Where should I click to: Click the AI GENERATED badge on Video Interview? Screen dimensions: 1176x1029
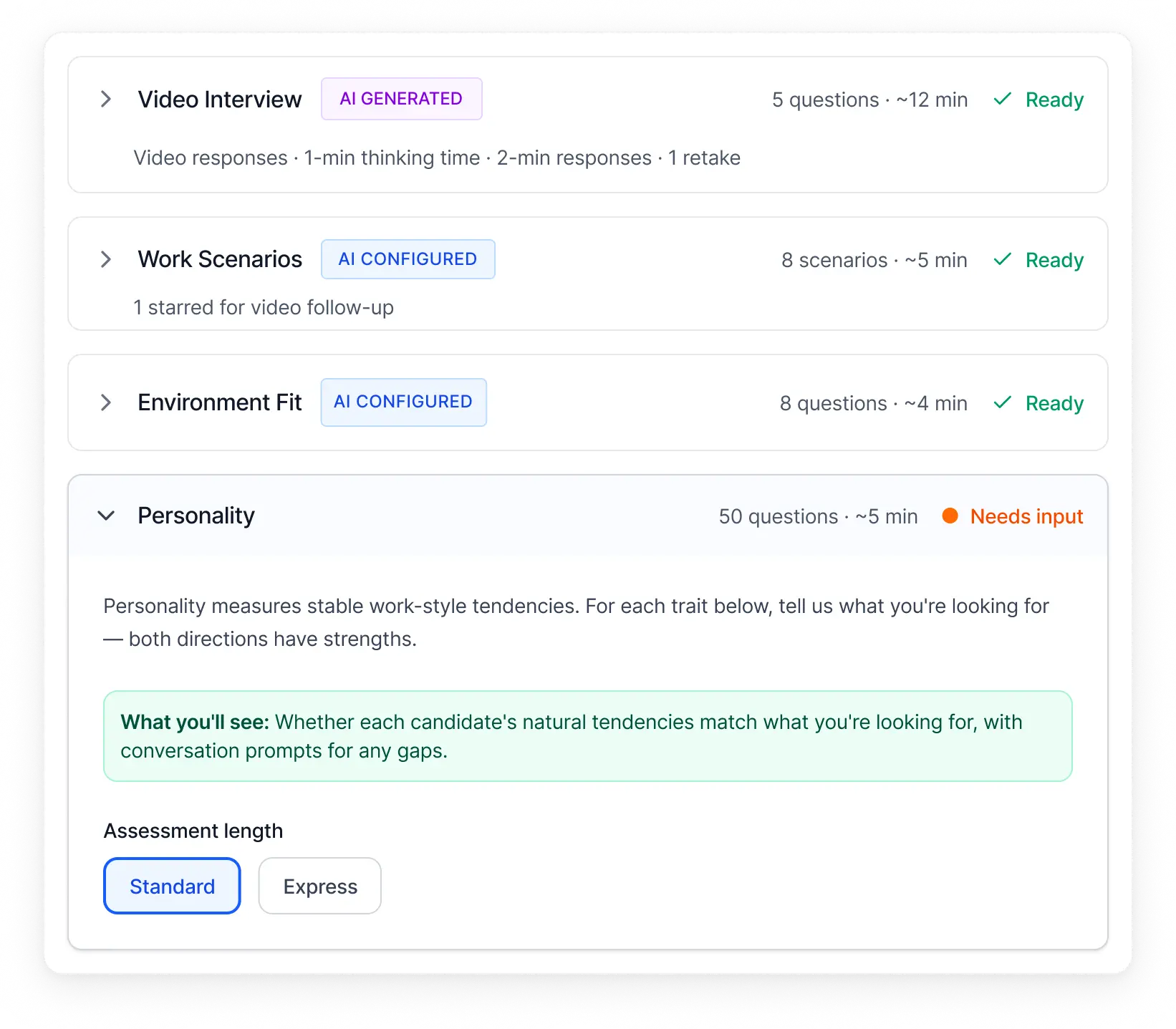point(401,99)
